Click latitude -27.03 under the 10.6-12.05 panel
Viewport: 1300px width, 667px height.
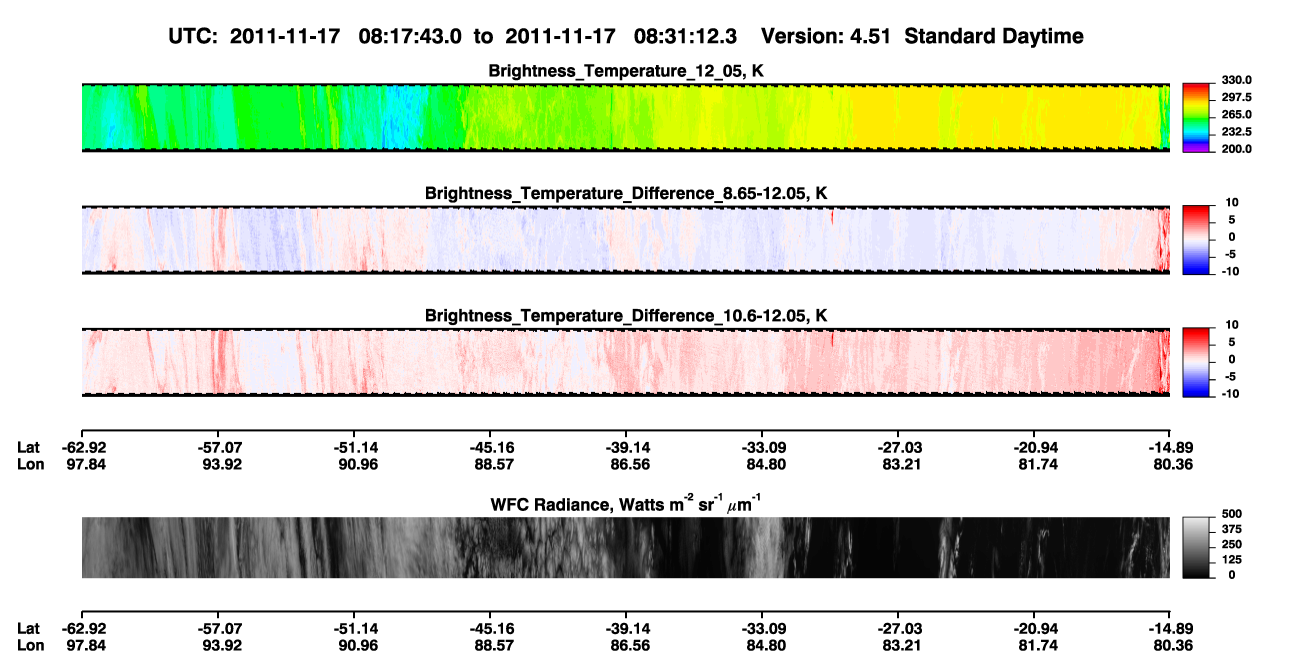[x=898, y=448]
